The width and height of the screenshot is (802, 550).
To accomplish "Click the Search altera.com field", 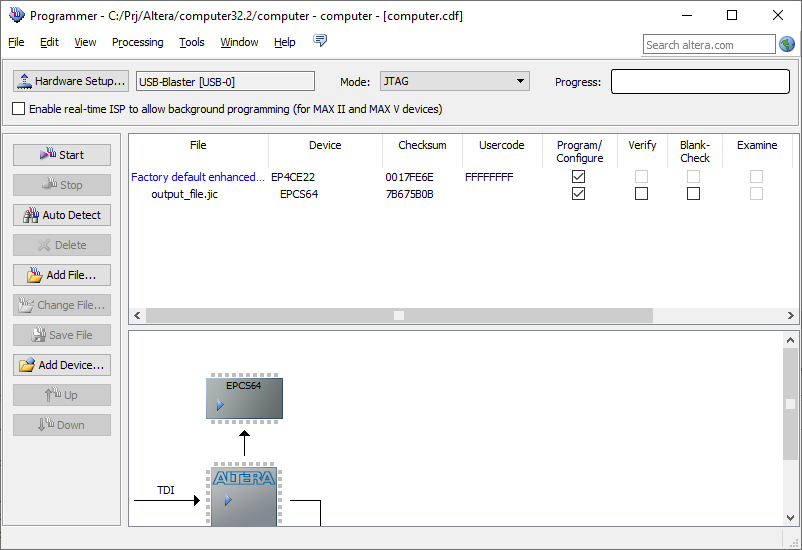I will [x=709, y=45].
